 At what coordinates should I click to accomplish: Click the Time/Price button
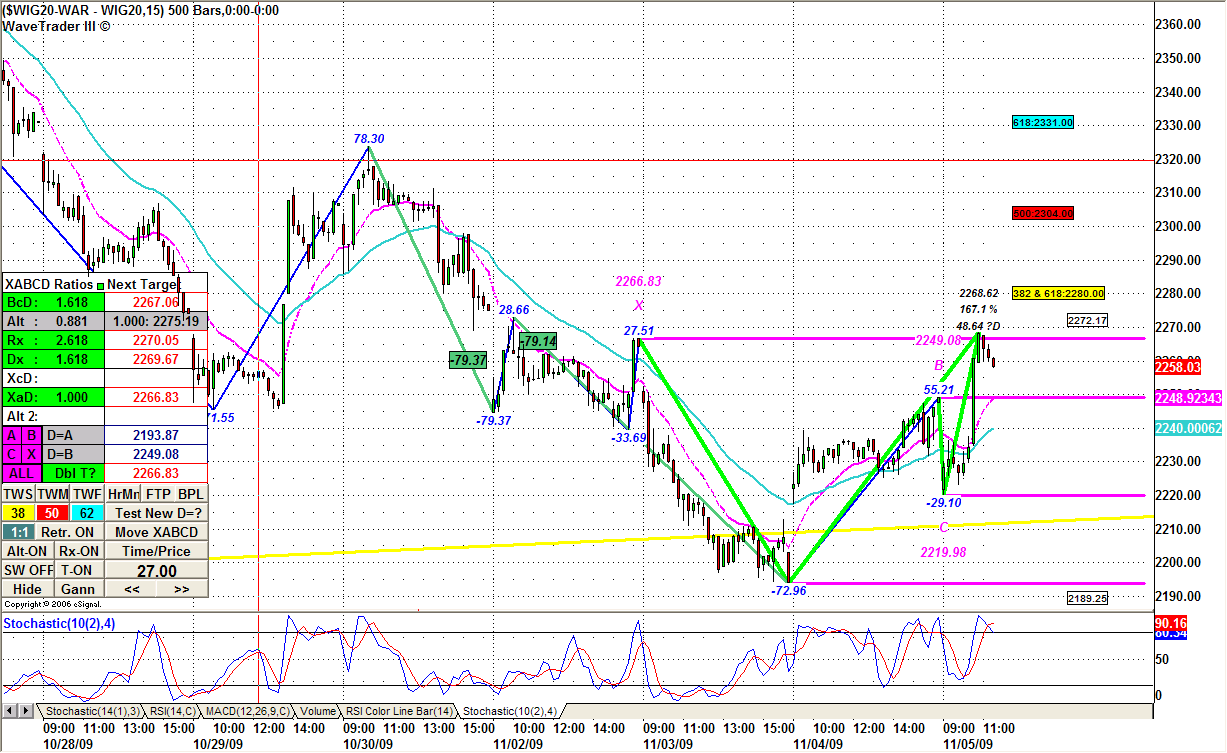pyautogui.click(x=157, y=551)
